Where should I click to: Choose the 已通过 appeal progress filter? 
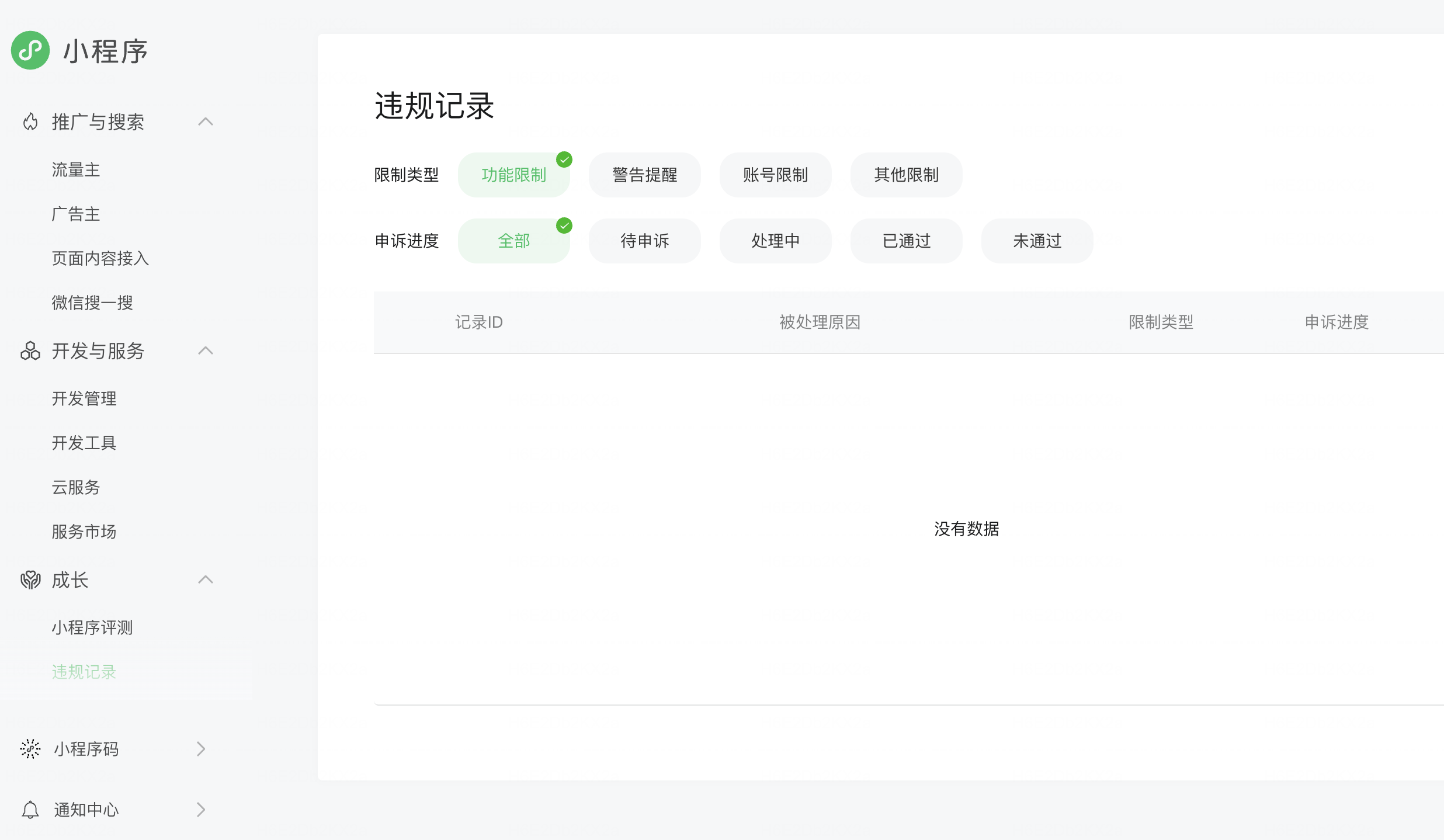pyautogui.click(x=906, y=241)
